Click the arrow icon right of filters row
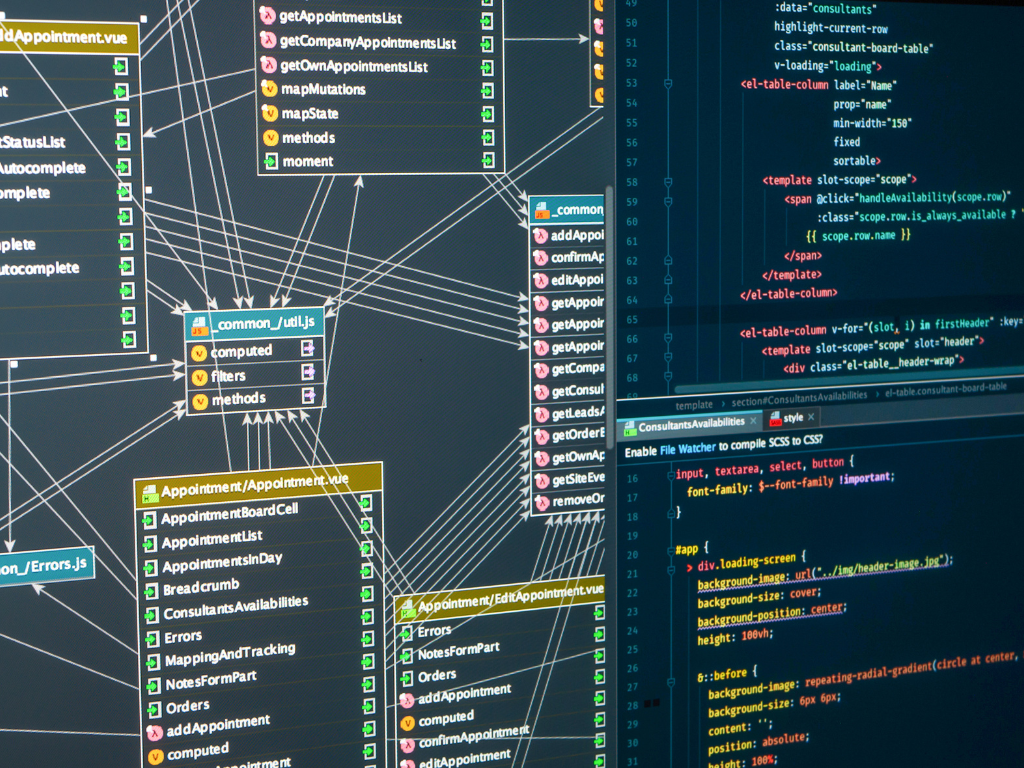 coord(309,373)
